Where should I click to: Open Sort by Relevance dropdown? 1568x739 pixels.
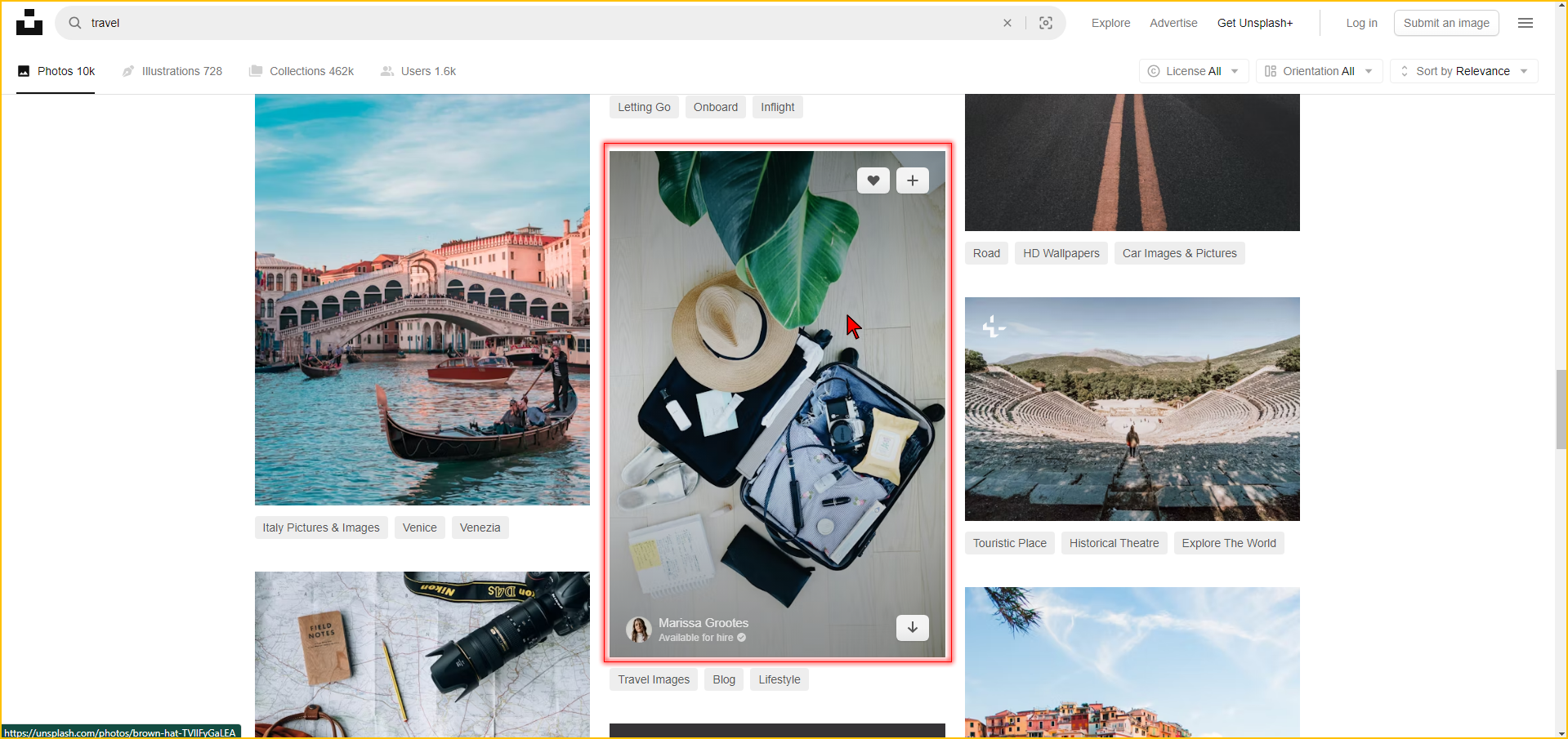1463,71
